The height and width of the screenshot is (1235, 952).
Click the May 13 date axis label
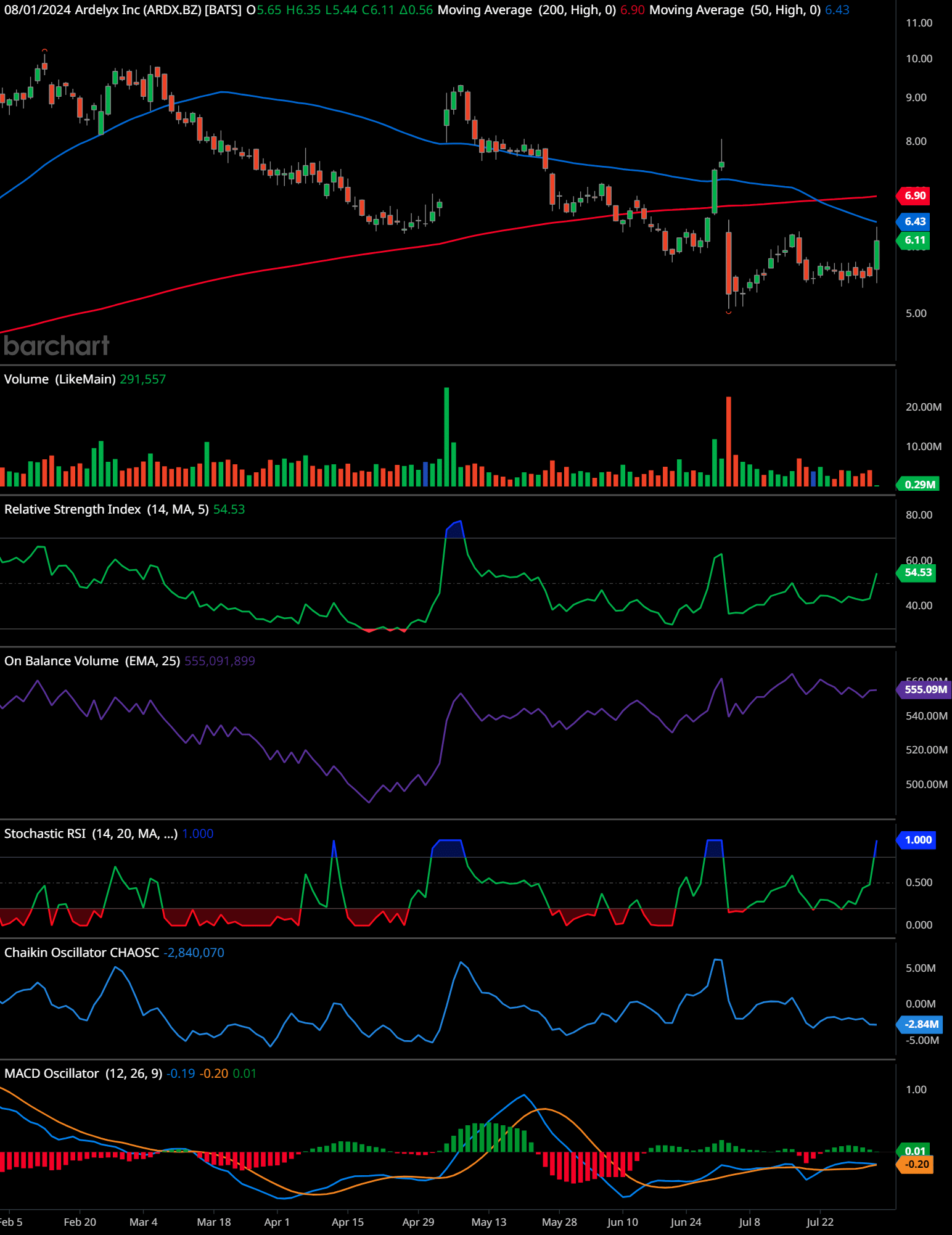488,1222
